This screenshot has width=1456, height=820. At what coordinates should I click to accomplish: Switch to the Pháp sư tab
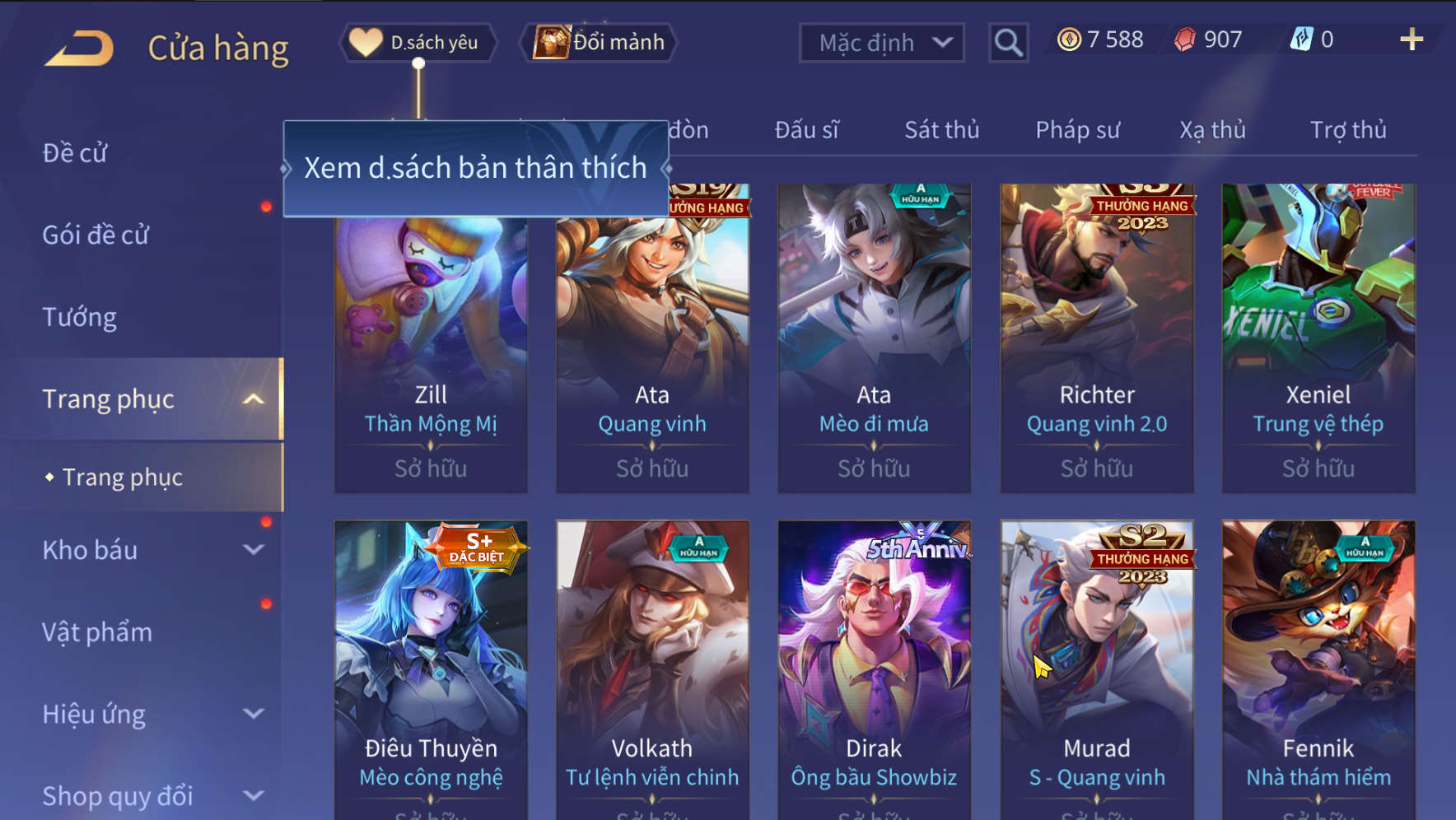click(x=1077, y=130)
